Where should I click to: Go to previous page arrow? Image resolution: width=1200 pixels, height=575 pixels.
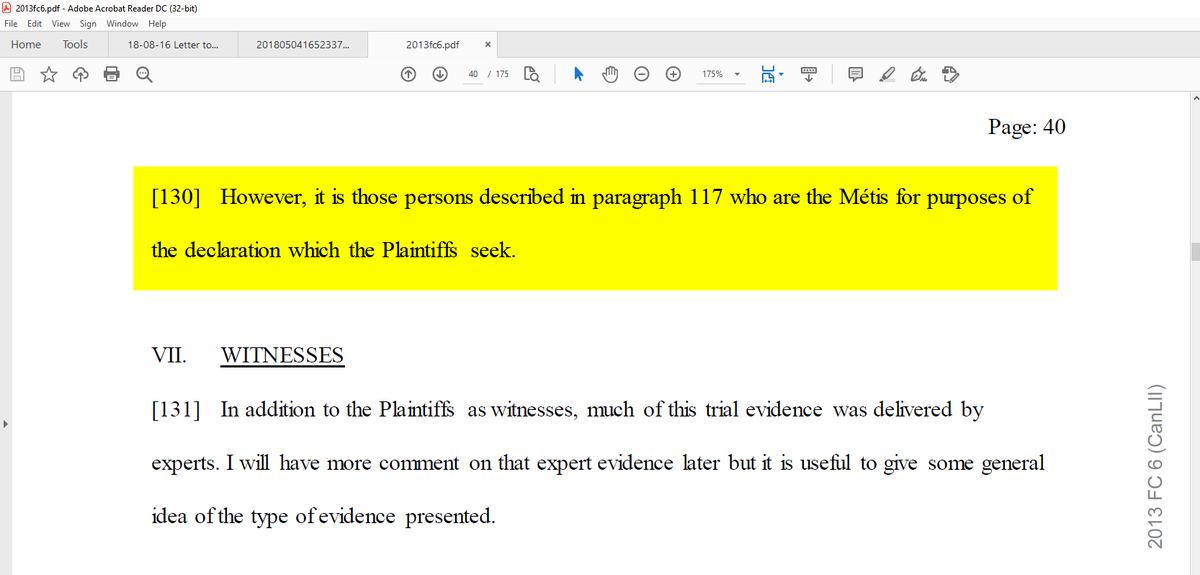[408, 74]
